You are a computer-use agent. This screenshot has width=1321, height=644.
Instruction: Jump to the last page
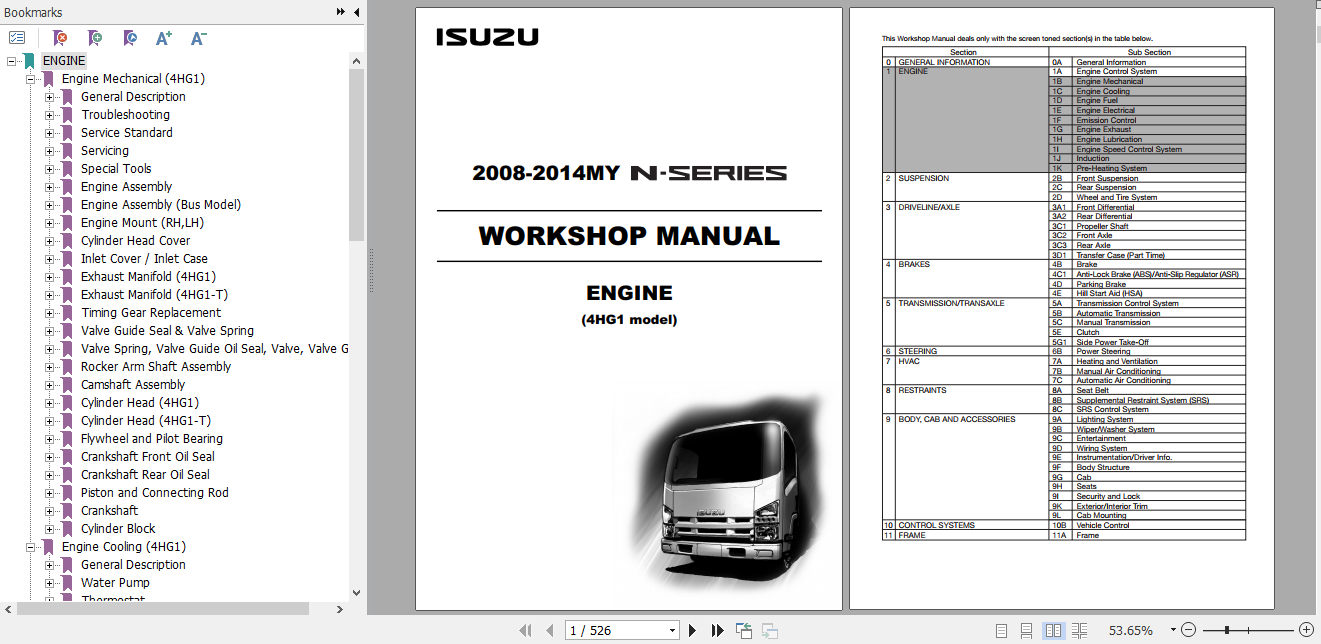(717, 630)
